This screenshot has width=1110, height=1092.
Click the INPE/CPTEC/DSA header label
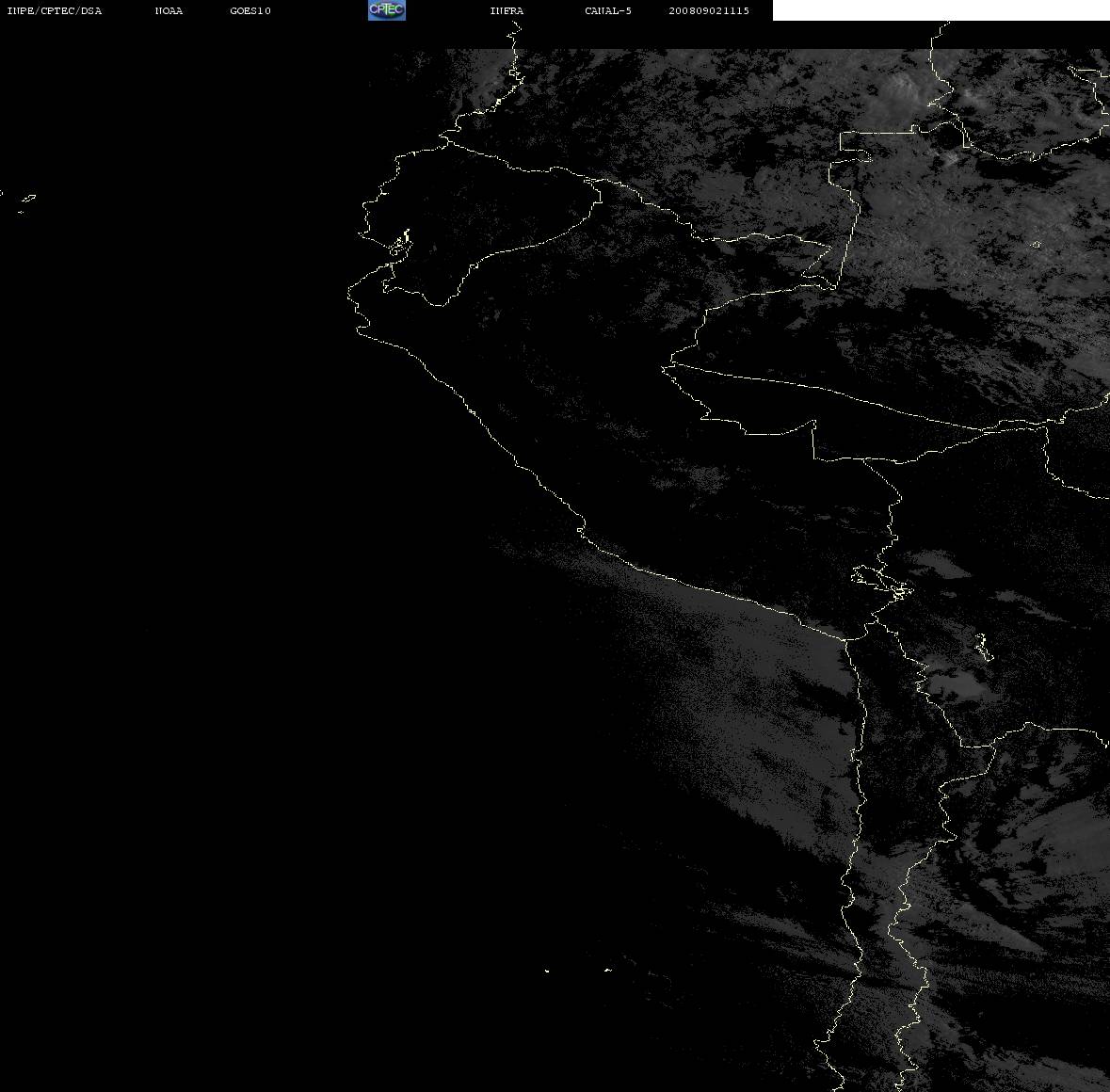[x=54, y=10]
